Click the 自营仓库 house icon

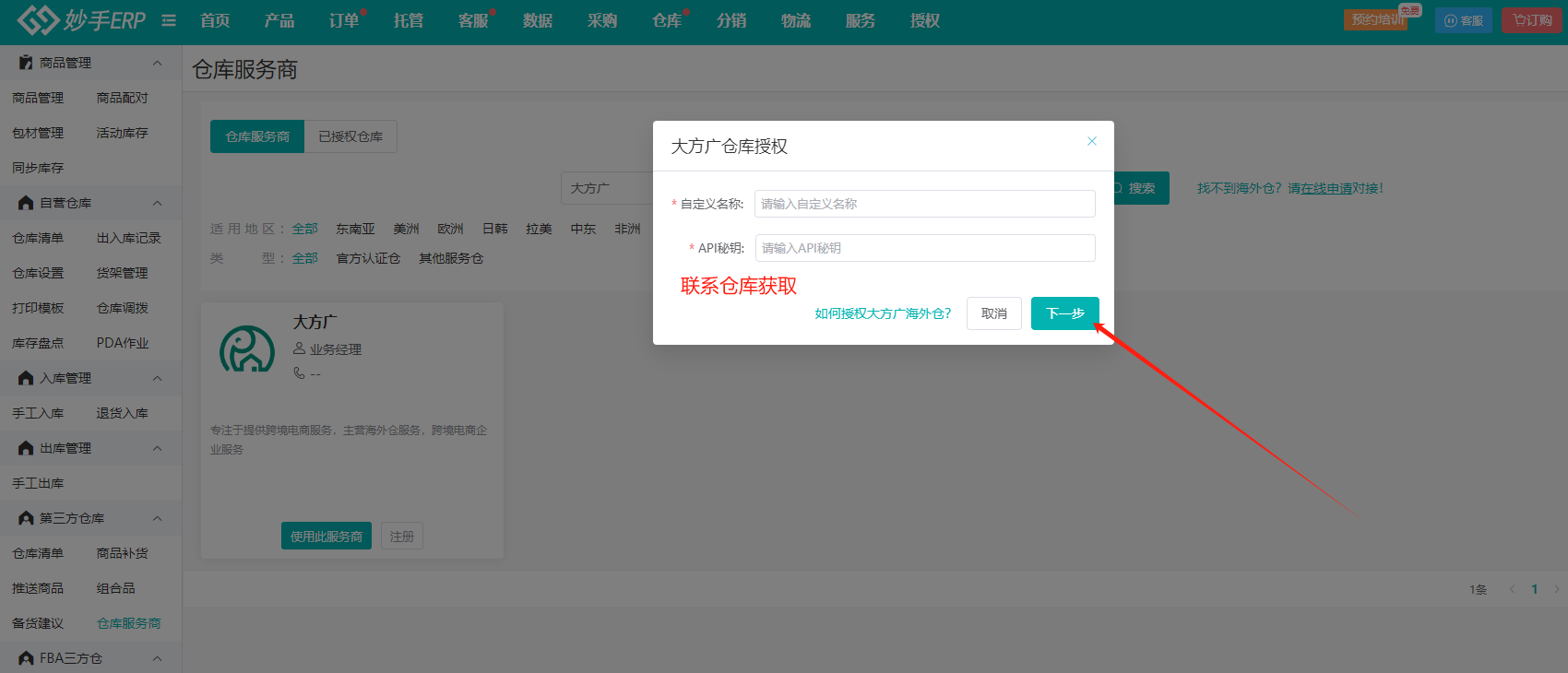pyautogui.click(x=26, y=203)
